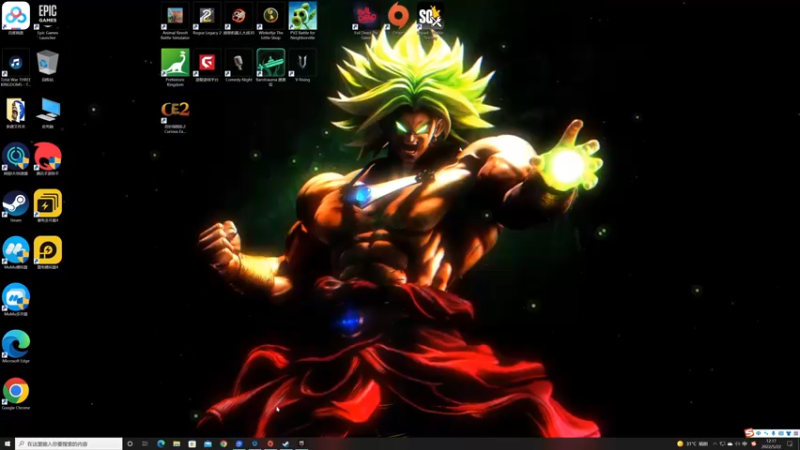Launch MuMu multi-instance shortcut
Viewport: 800px width, 450px height.
click(x=16, y=299)
